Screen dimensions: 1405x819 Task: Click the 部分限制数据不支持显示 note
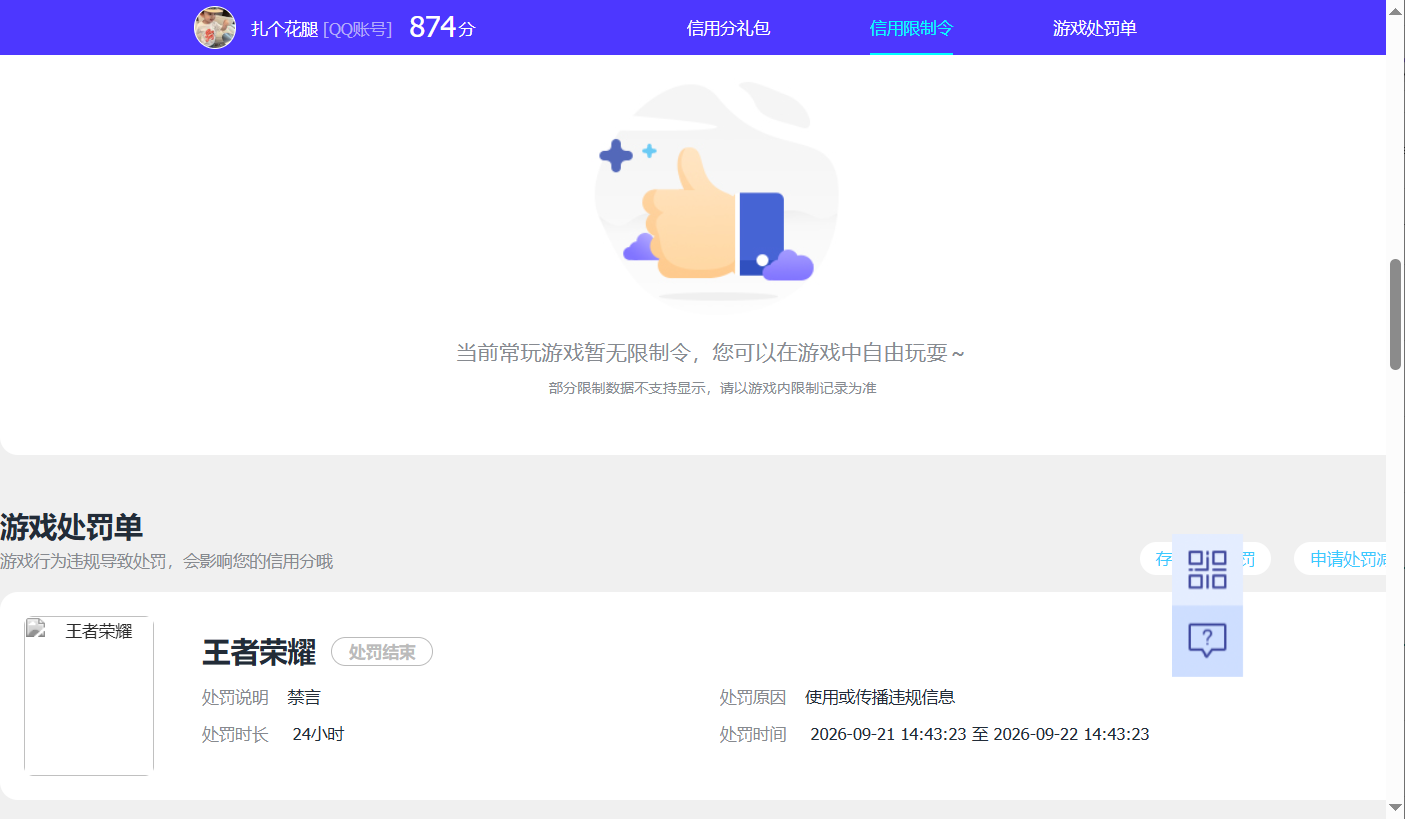coord(712,388)
